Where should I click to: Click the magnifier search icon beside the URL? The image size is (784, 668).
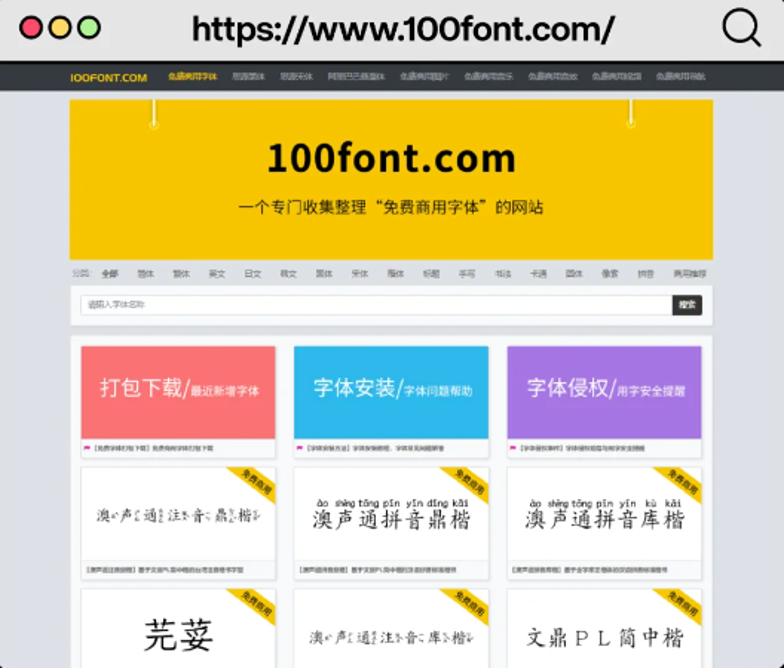point(742,28)
